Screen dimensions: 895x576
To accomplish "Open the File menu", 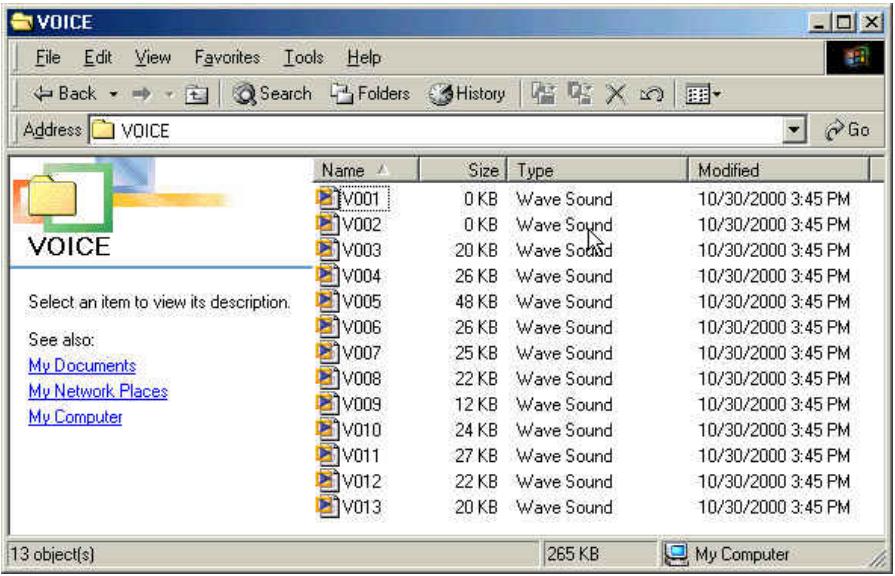I will [x=48, y=57].
